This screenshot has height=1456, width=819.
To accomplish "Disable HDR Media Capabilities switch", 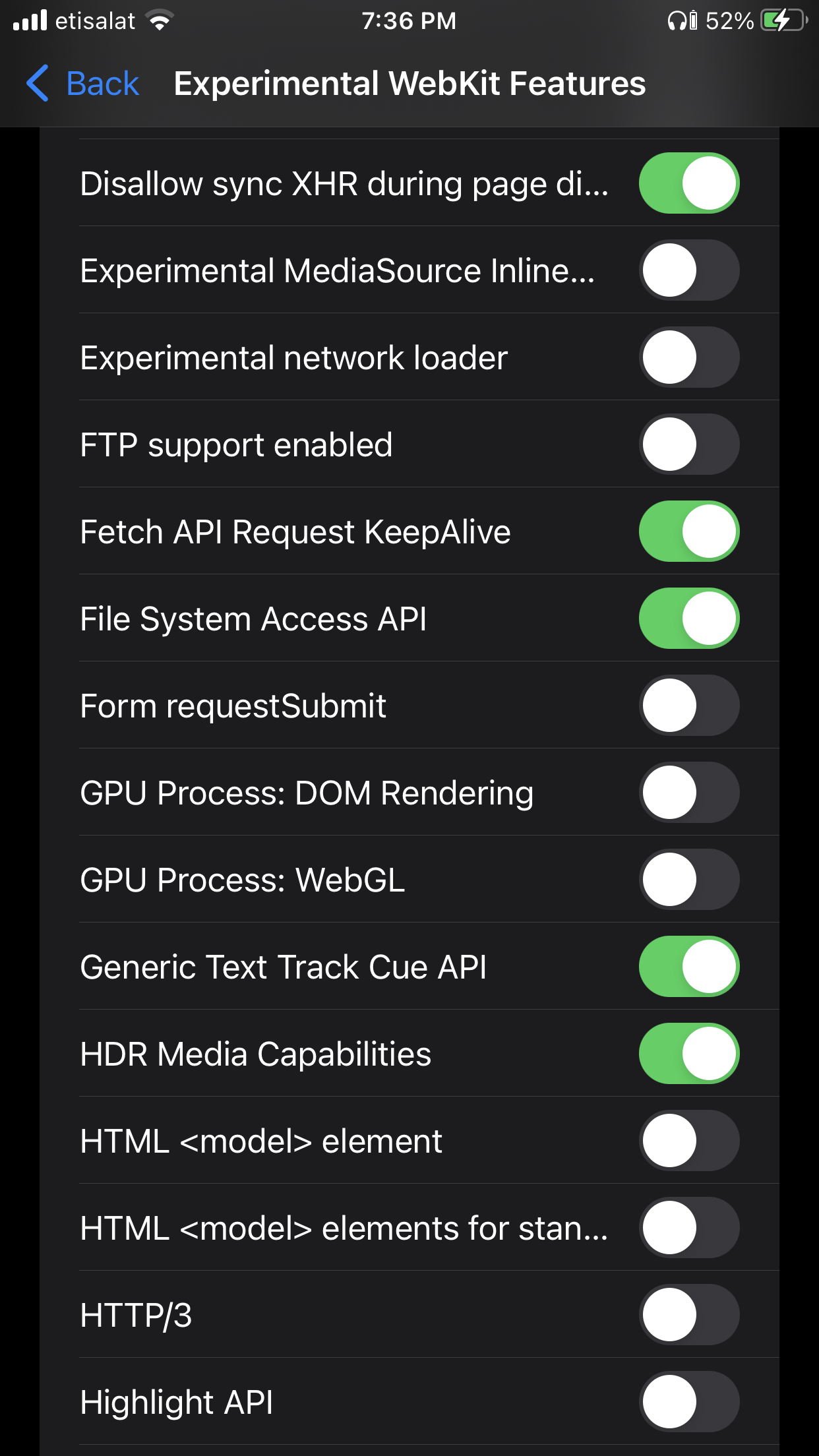I will coord(688,1054).
